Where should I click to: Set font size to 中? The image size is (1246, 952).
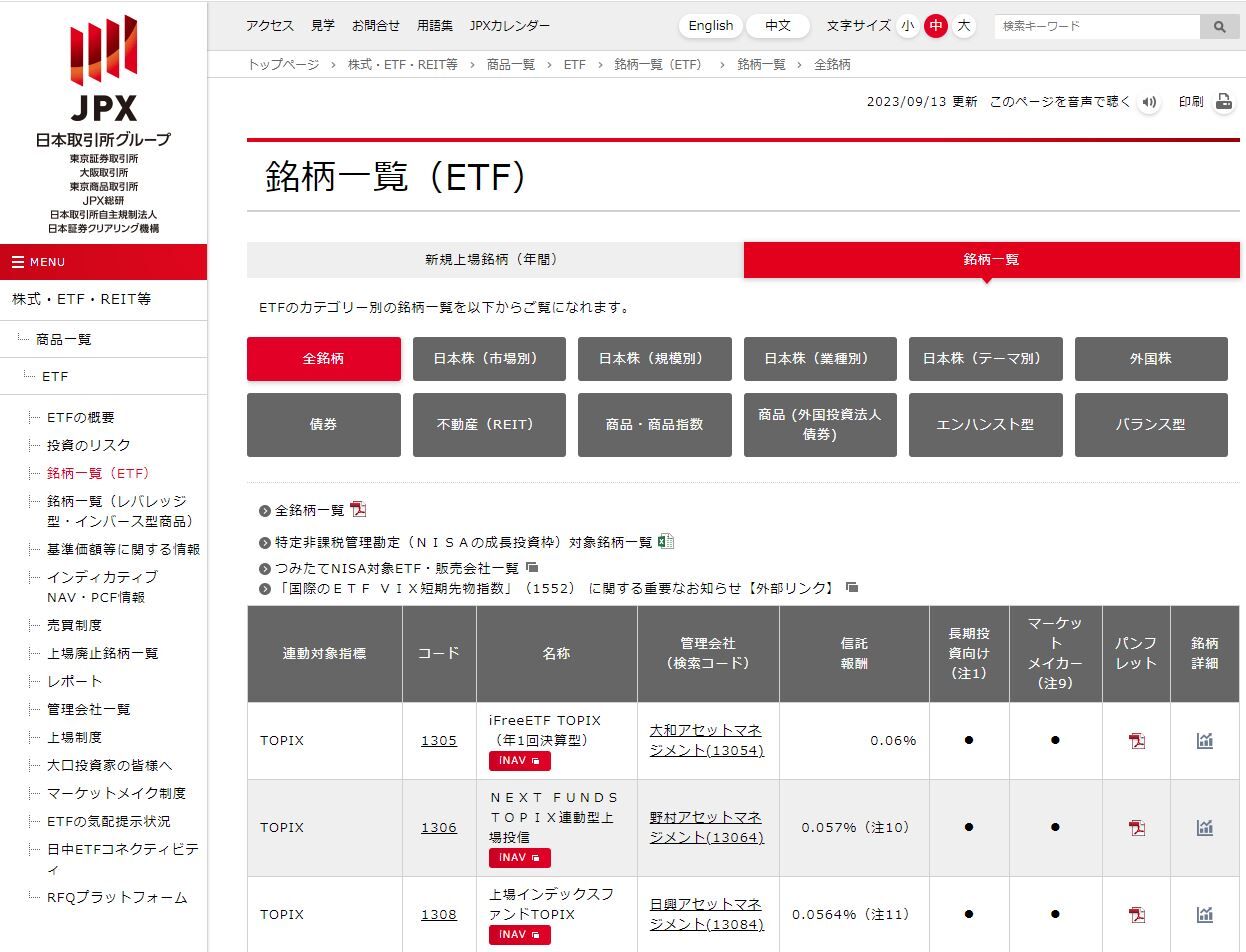coord(936,26)
